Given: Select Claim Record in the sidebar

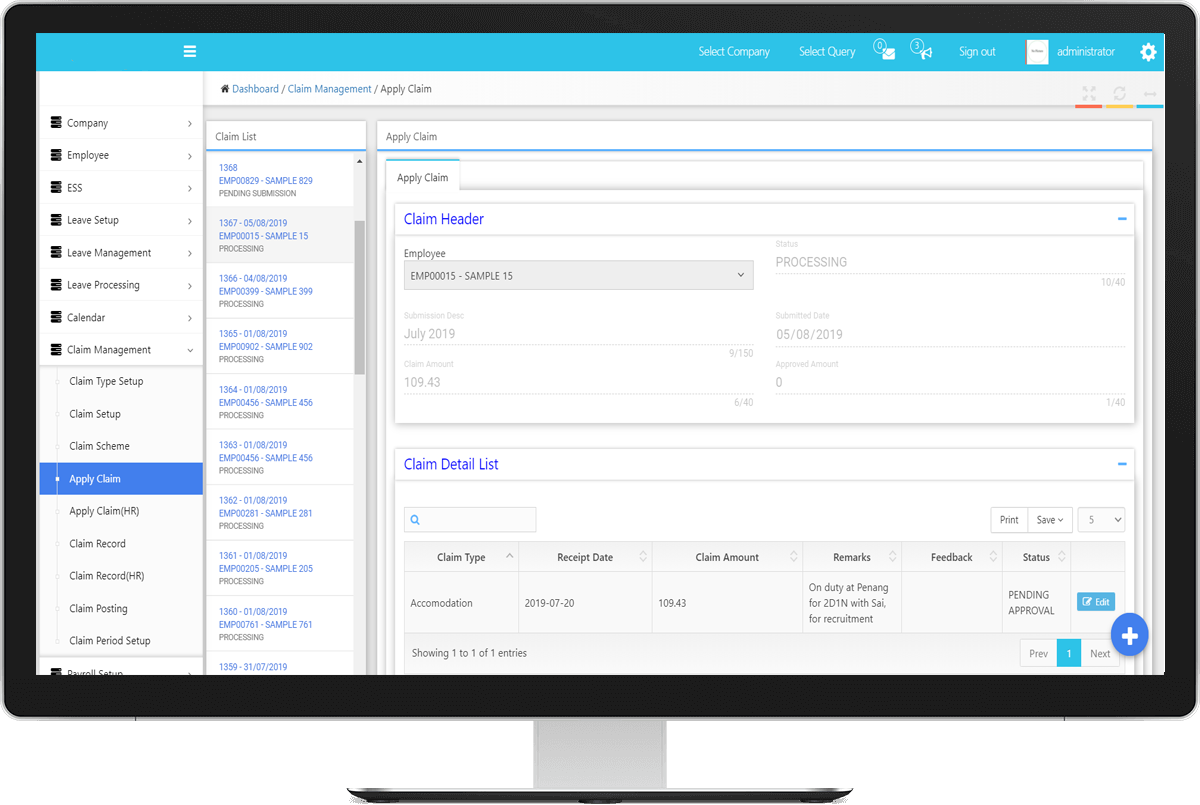Looking at the screenshot, I should (98, 544).
